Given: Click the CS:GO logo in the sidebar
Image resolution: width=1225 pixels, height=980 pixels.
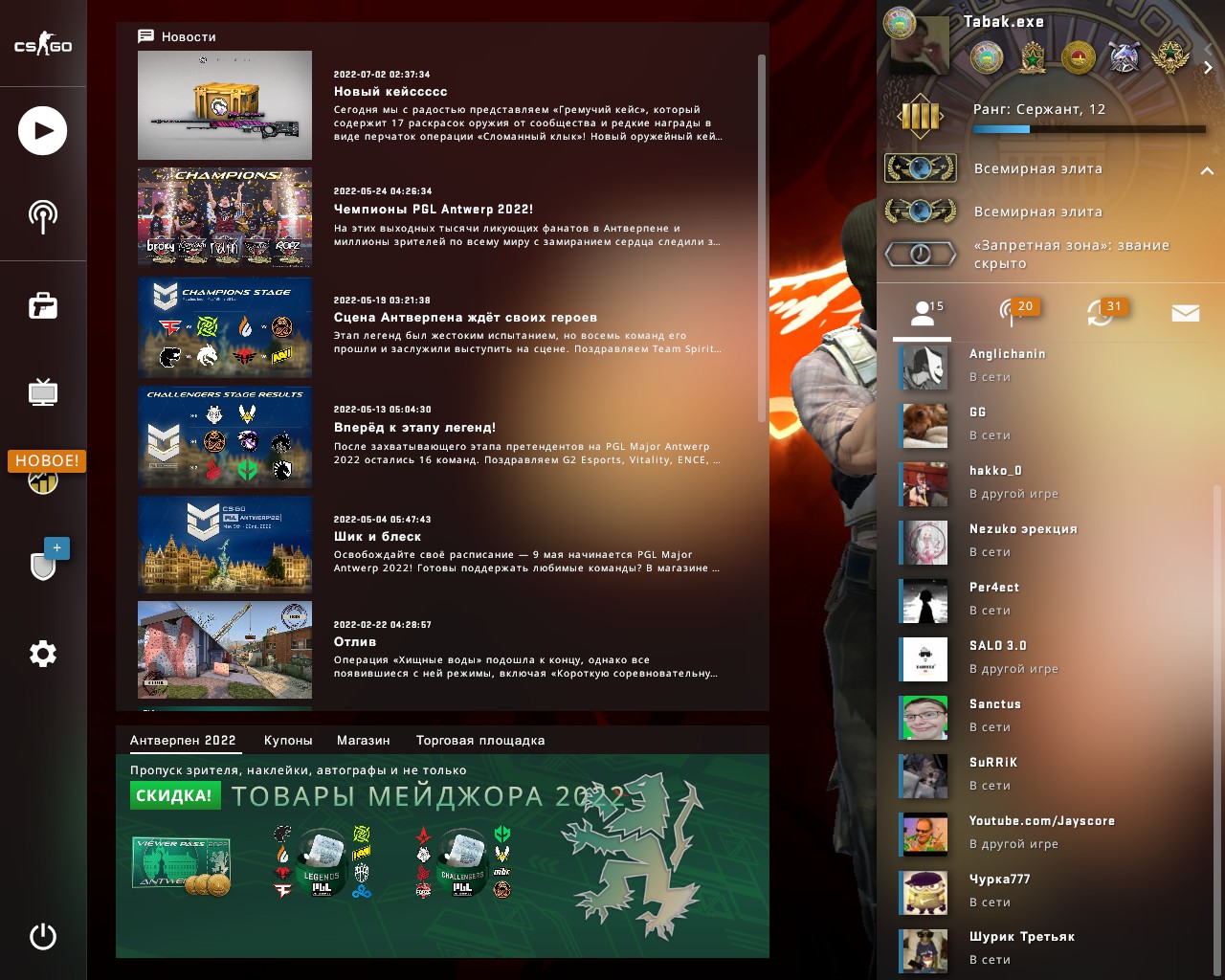Looking at the screenshot, I should pos(43,44).
